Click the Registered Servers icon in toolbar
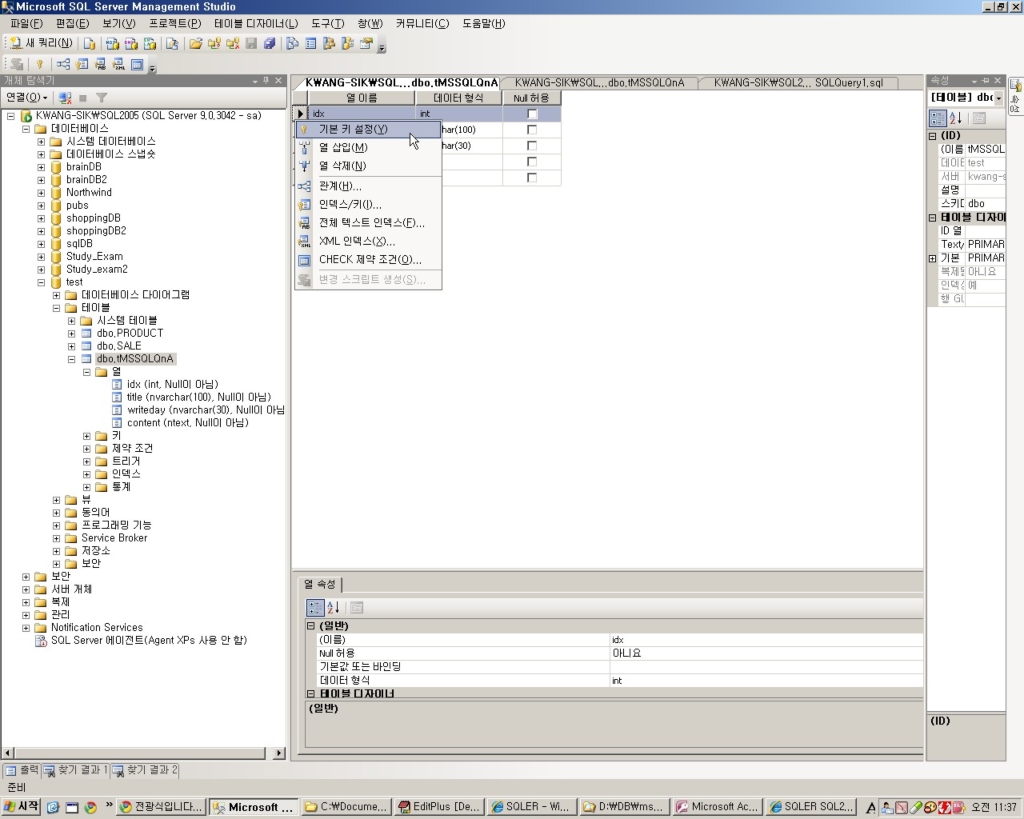 [293, 44]
